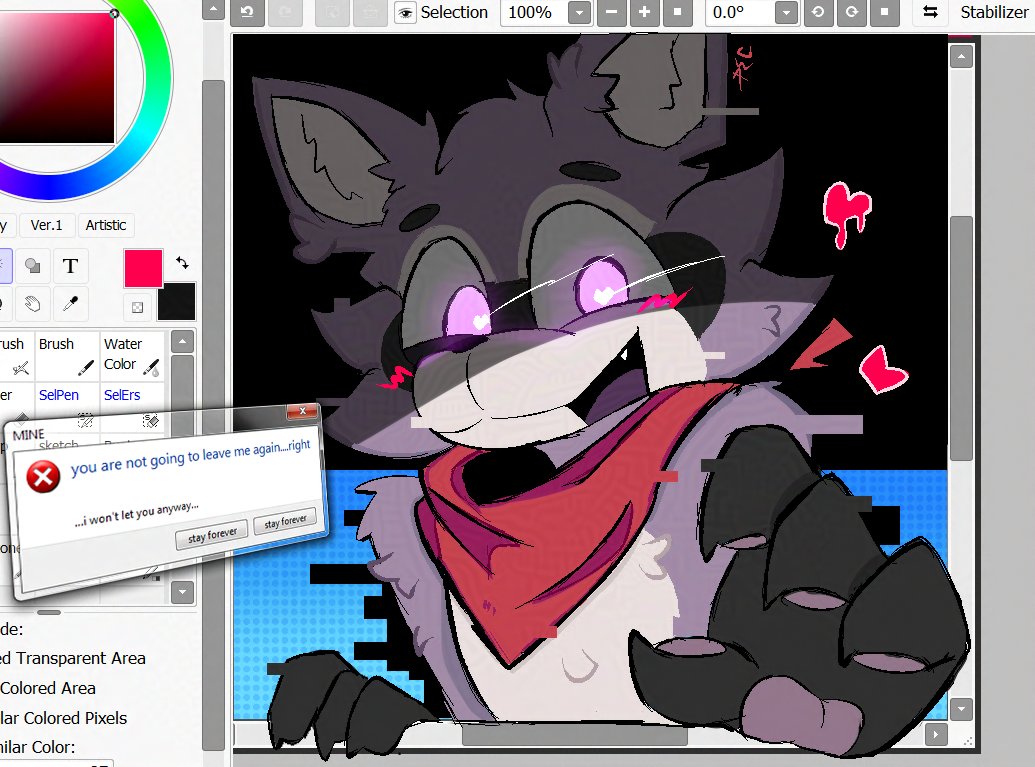1035x767 pixels.
Task: Zoom in with the plus button
Action: tap(644, 12)
